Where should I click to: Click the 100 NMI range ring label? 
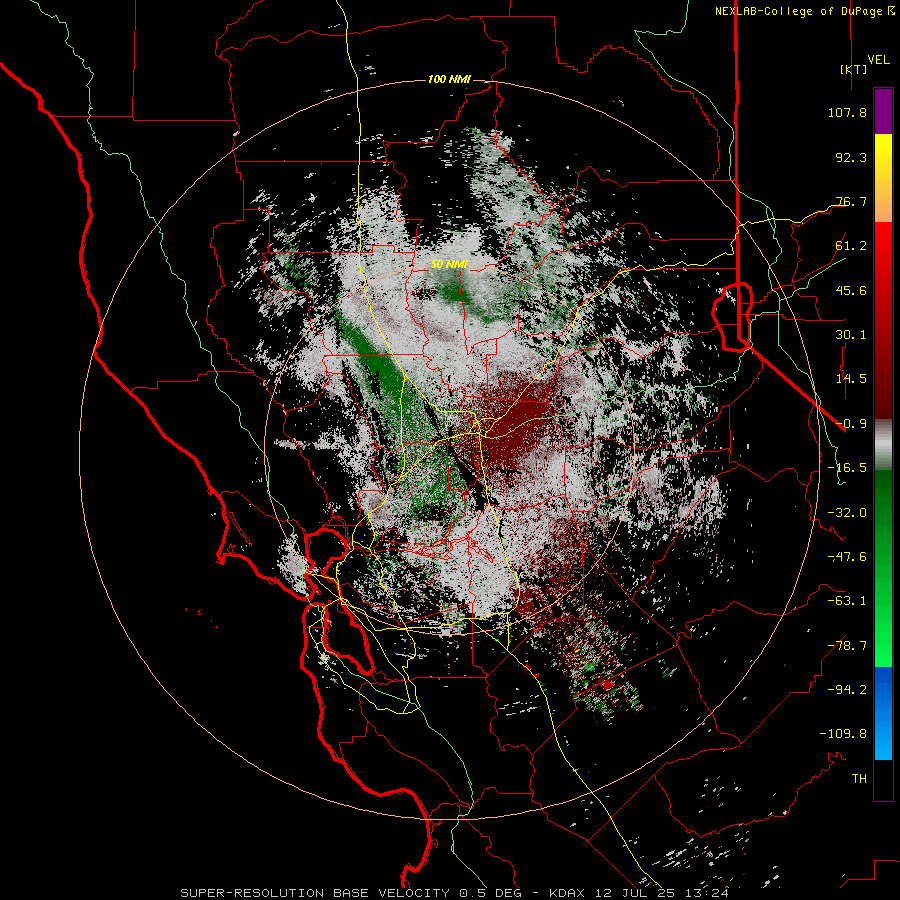[x=449, y=79]
